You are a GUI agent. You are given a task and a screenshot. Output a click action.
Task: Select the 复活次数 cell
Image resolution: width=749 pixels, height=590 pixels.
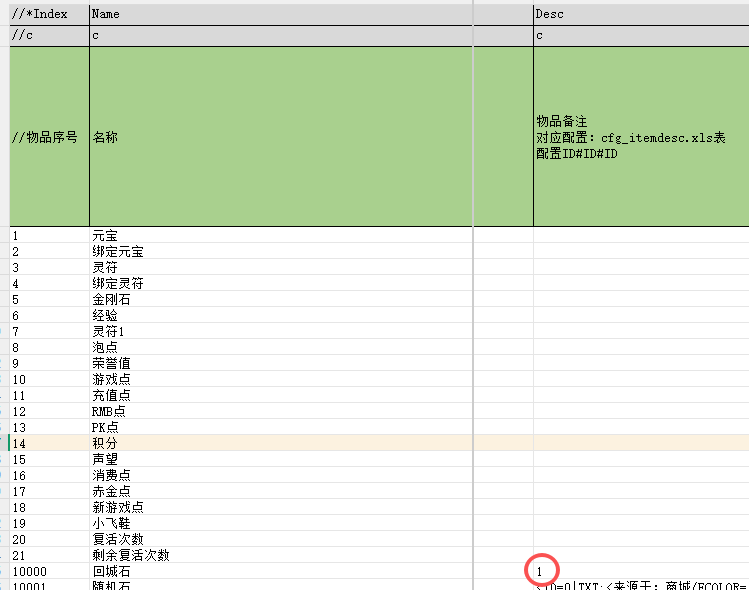click(117, 539)
